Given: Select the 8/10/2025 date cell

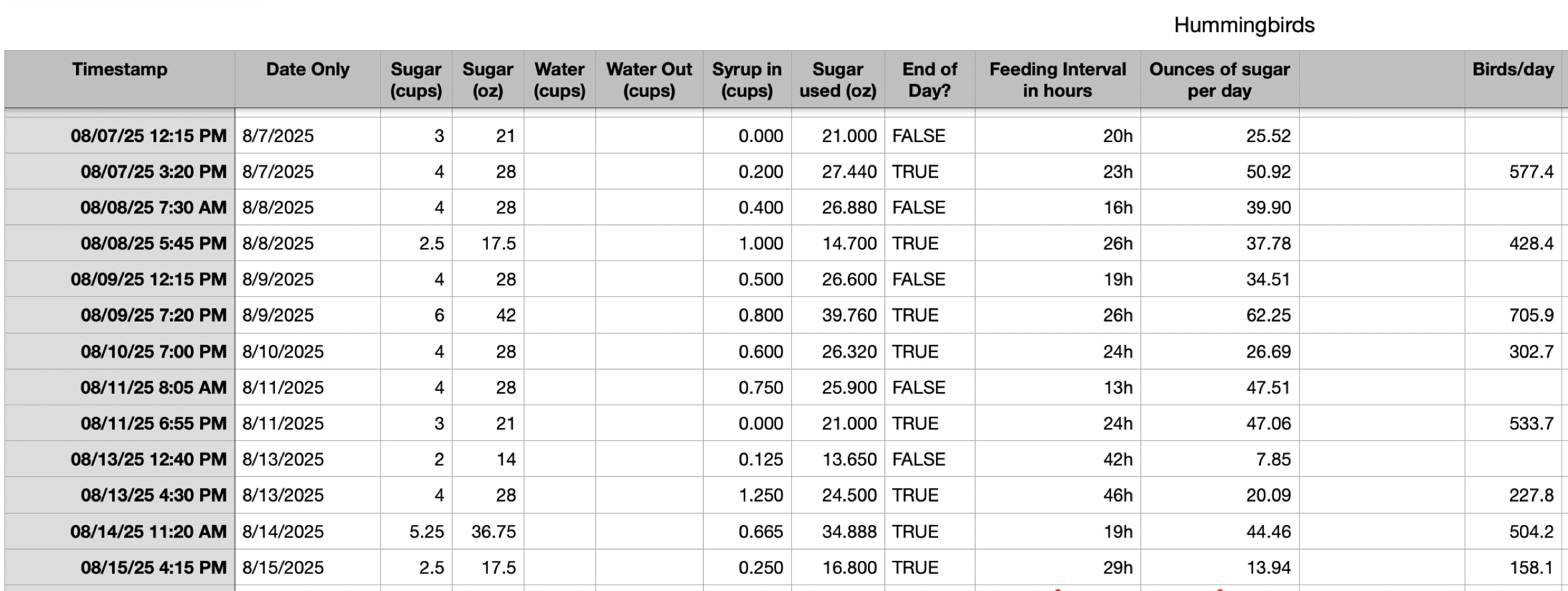Looking at the screenshot, I should click(308, 352).
